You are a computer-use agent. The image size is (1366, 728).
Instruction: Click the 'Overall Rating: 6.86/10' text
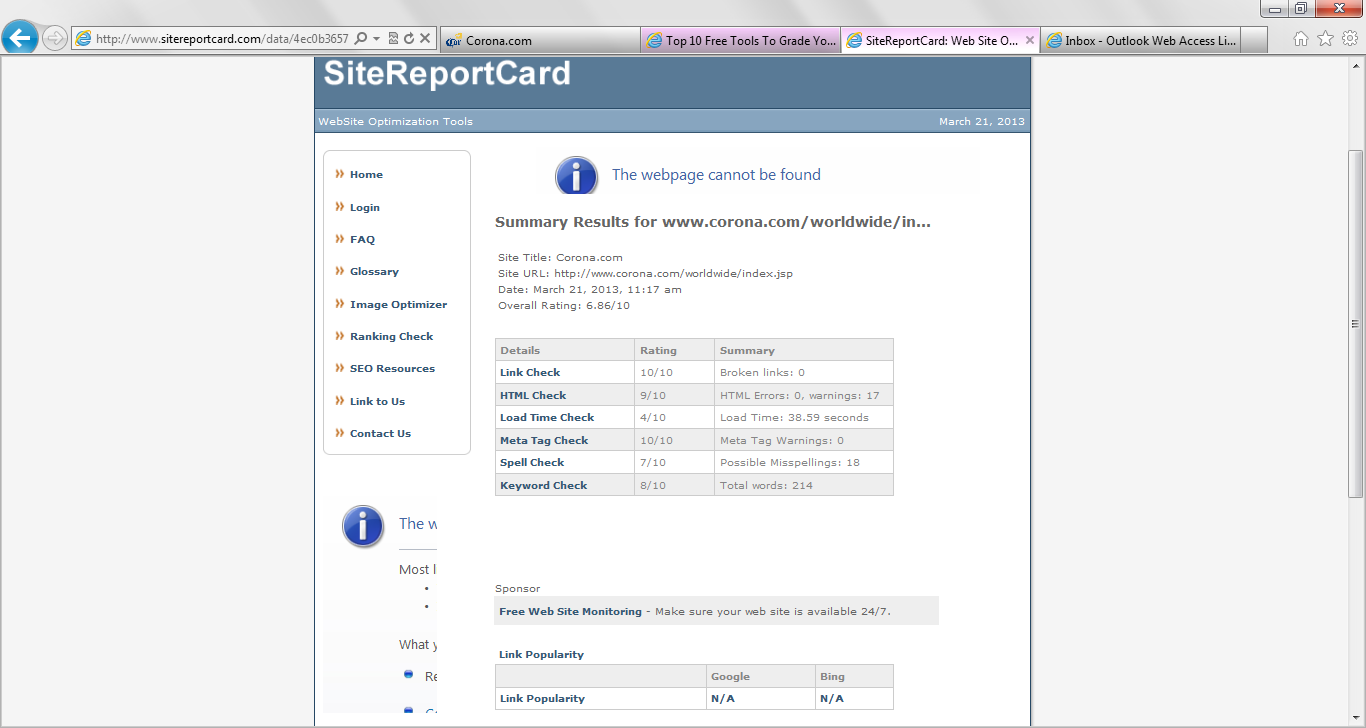coord(564,305)
